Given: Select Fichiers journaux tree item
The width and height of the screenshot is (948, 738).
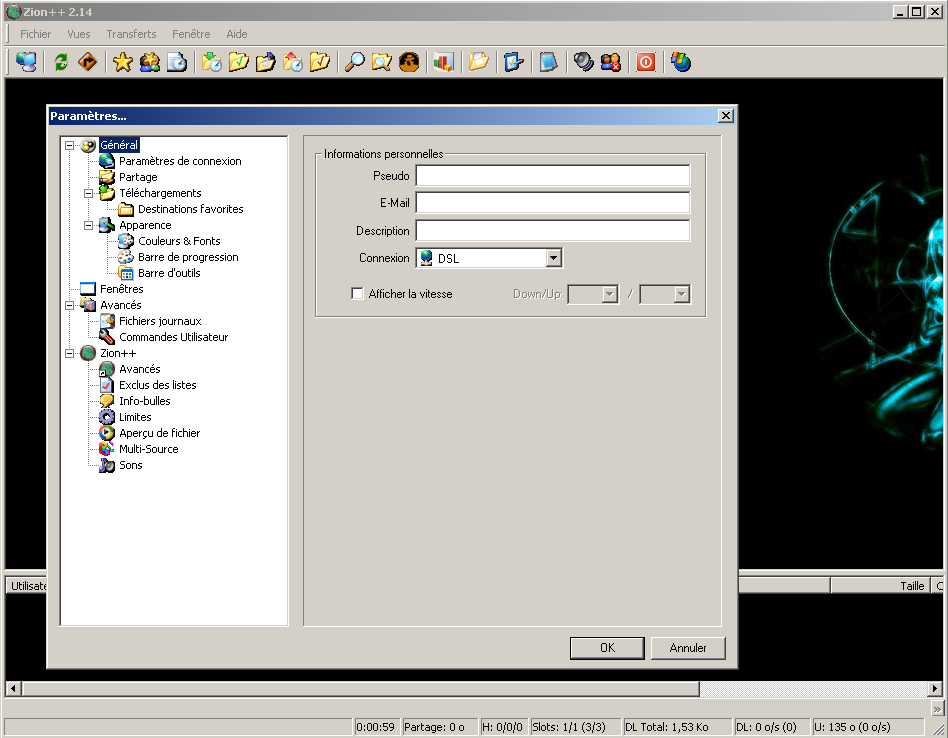Looking at the screenshot, I should [160, 322].
